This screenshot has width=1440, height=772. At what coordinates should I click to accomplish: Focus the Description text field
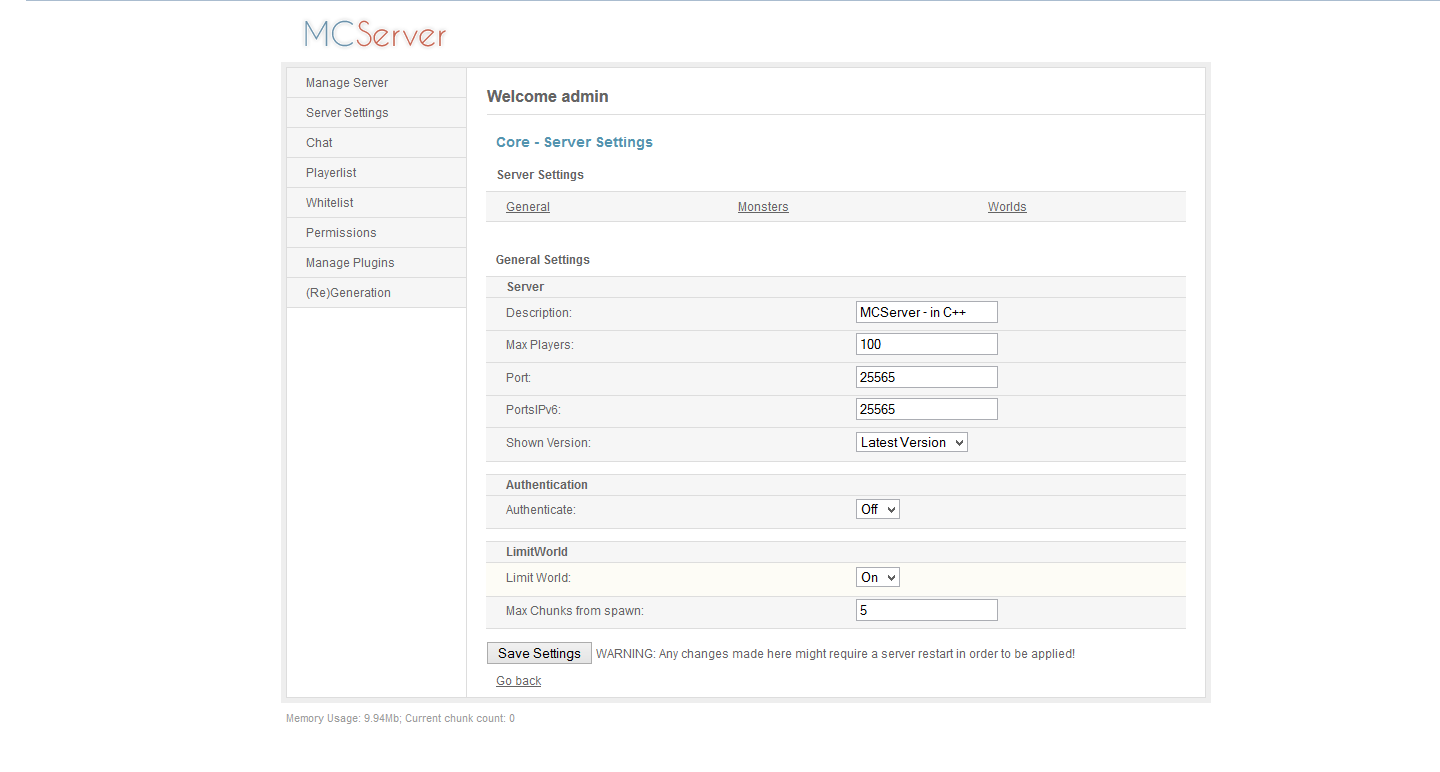pyautogui.click(x=926, y=312)
